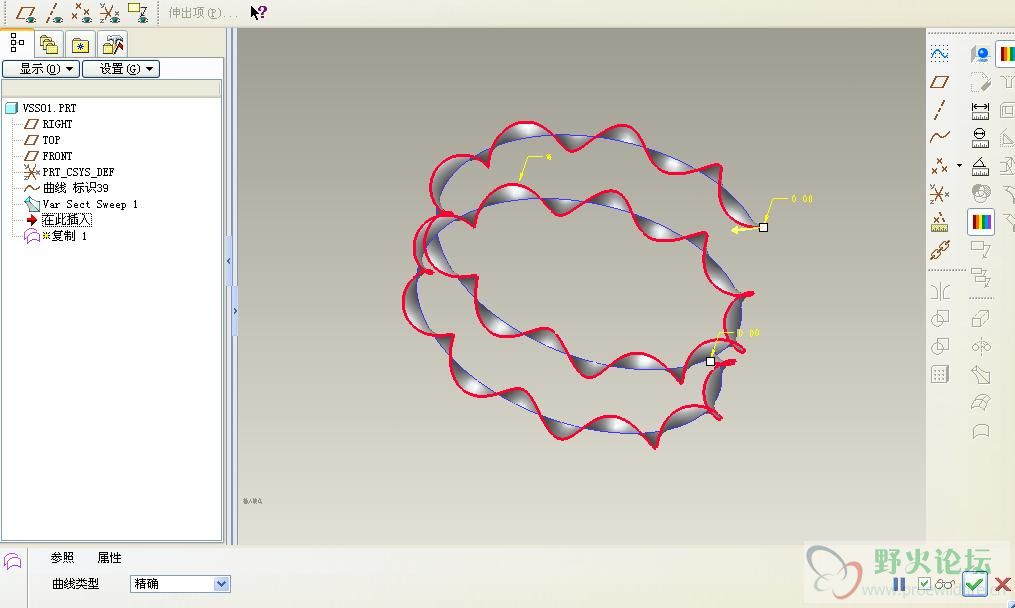
Task: Toggle annotation element display
Action: (x=138, y=13)
